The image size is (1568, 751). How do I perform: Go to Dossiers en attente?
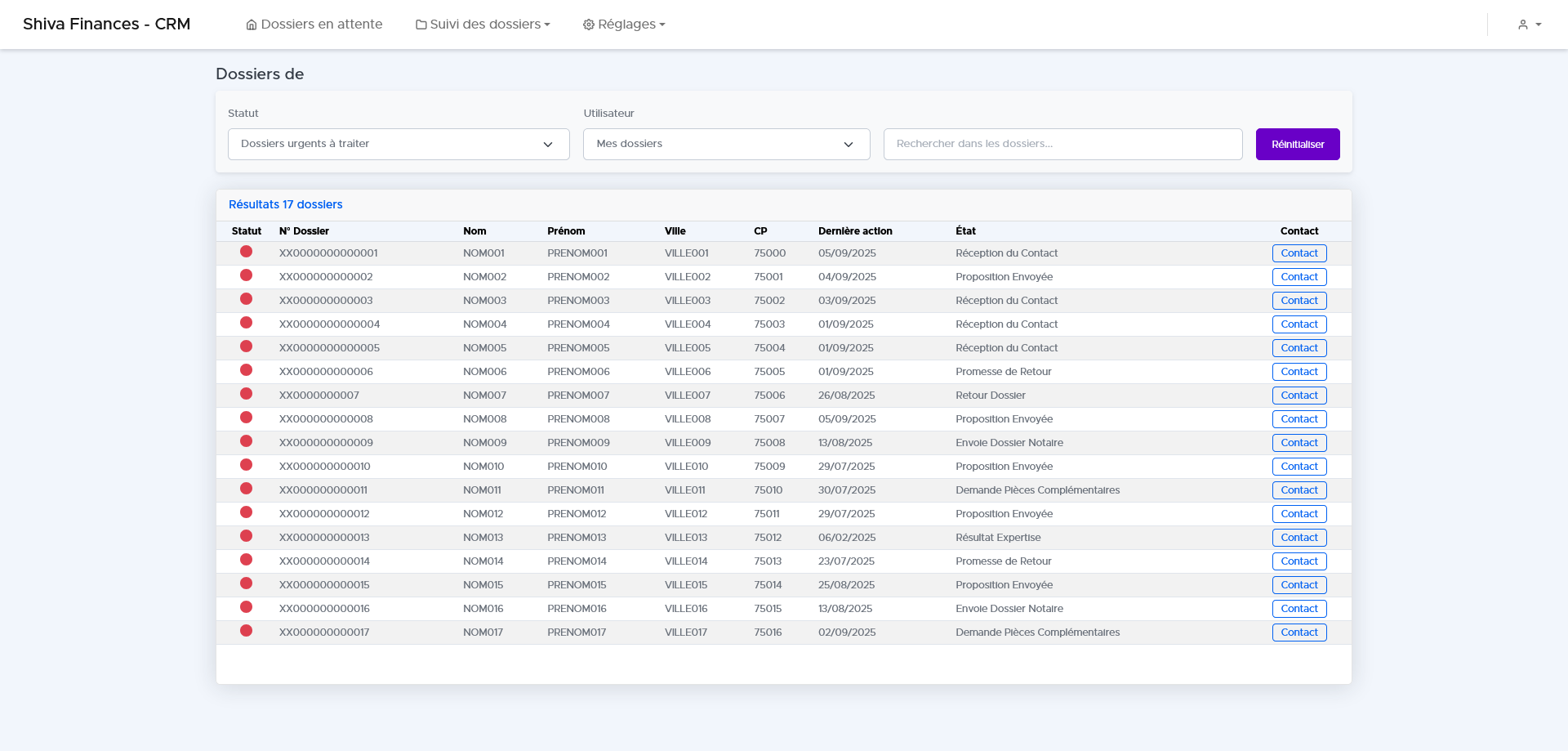click(321, 25)
